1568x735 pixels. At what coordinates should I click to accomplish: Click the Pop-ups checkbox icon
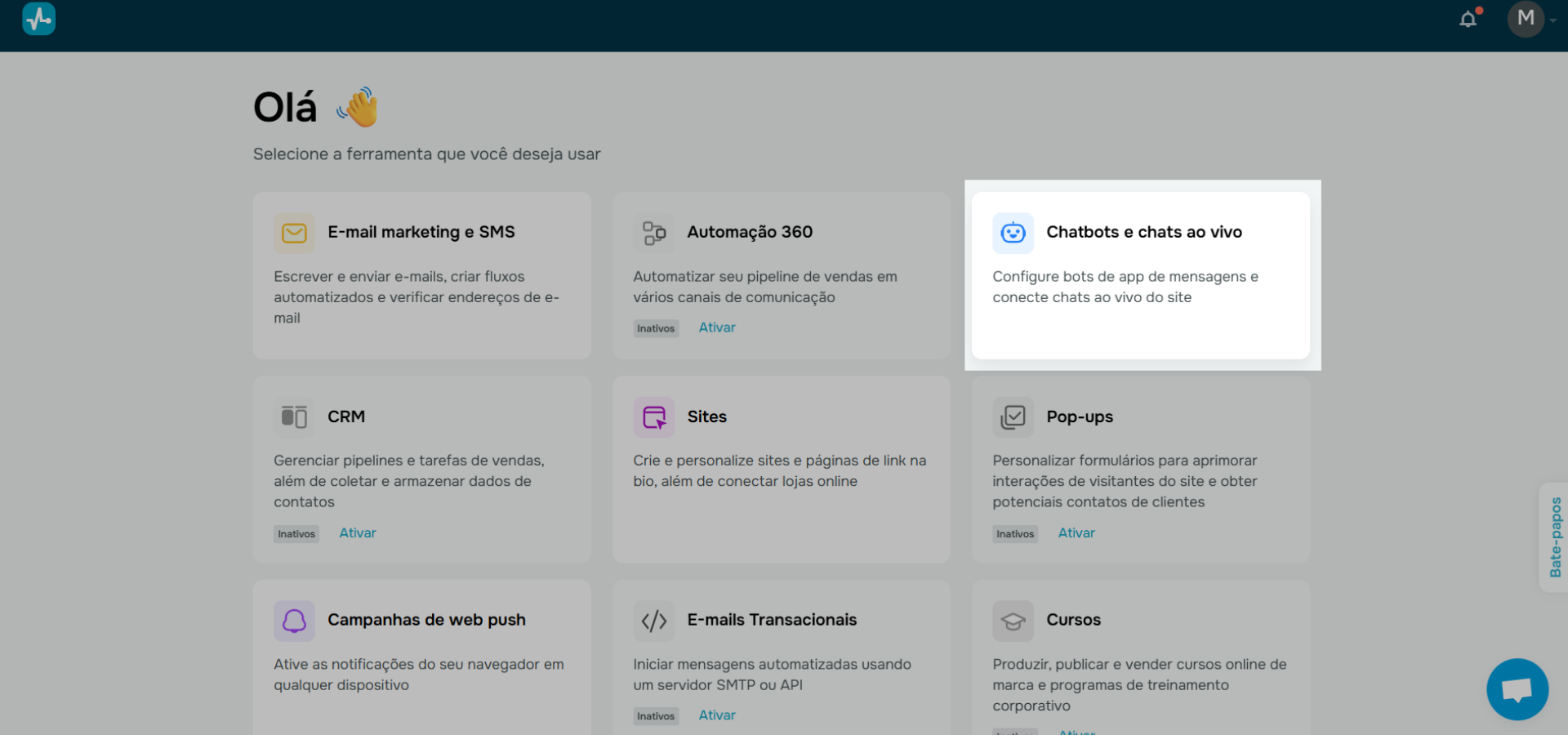coord(1013,416)
